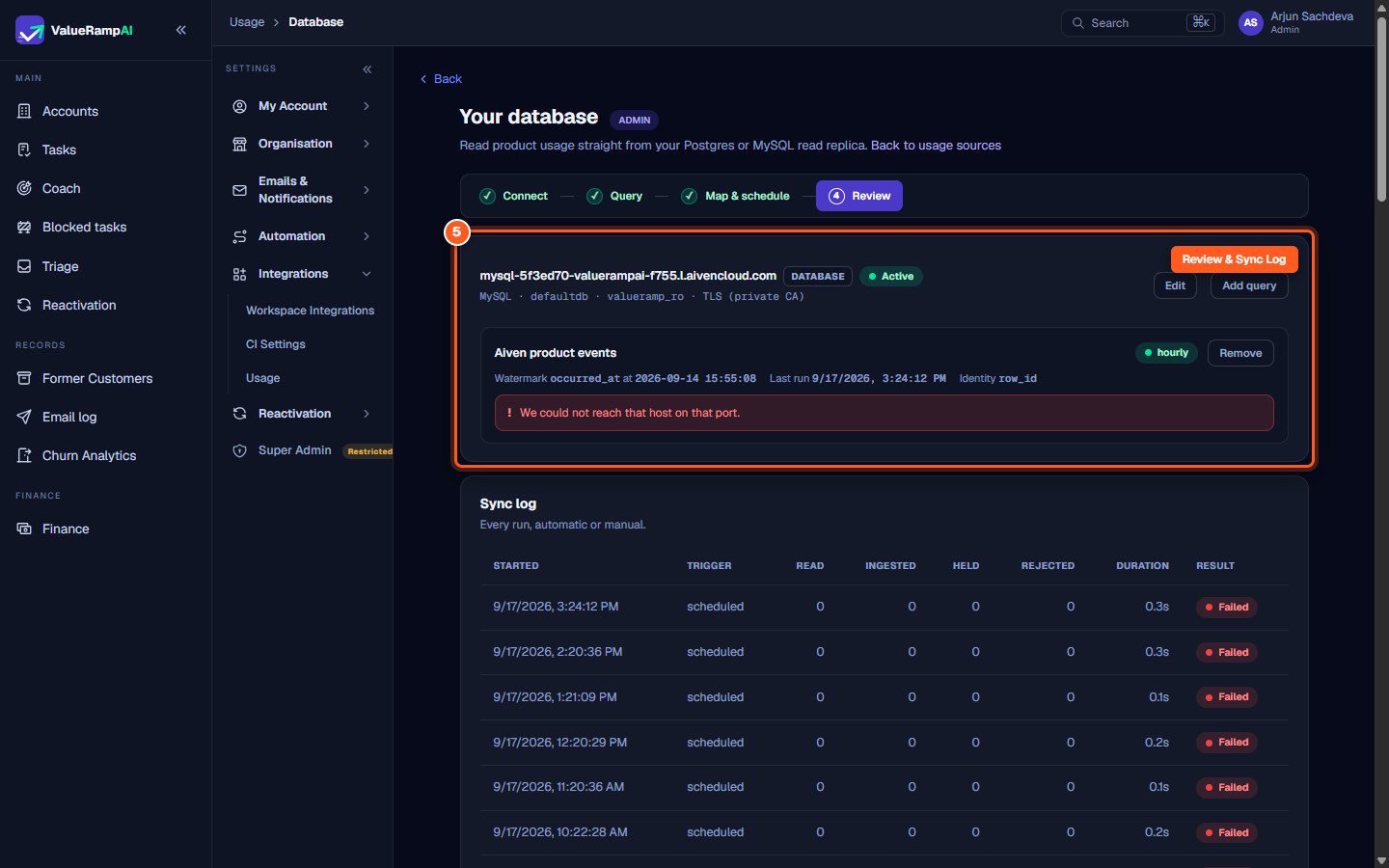This screenshot has height=868, width=1389.
Task: Go to the Map & schedule step
Action: (x=736, y=196)
